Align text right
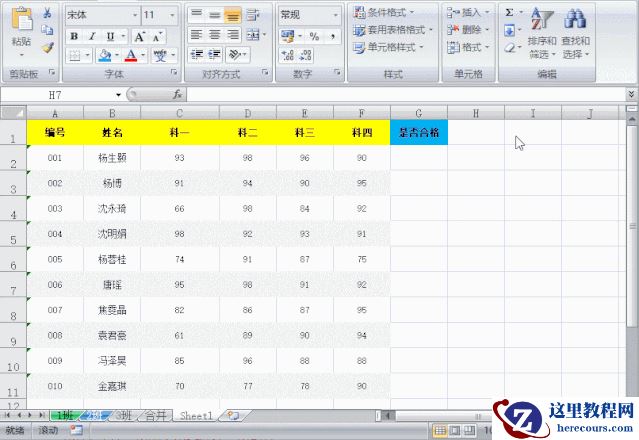639x440 pixels. coord(233,35)
